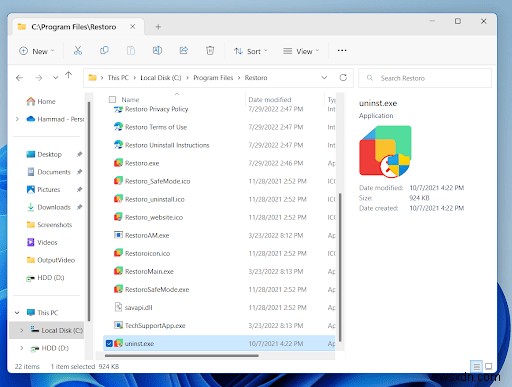
Task: Go forward with the right arrow
Action: (x=39, y=78)
